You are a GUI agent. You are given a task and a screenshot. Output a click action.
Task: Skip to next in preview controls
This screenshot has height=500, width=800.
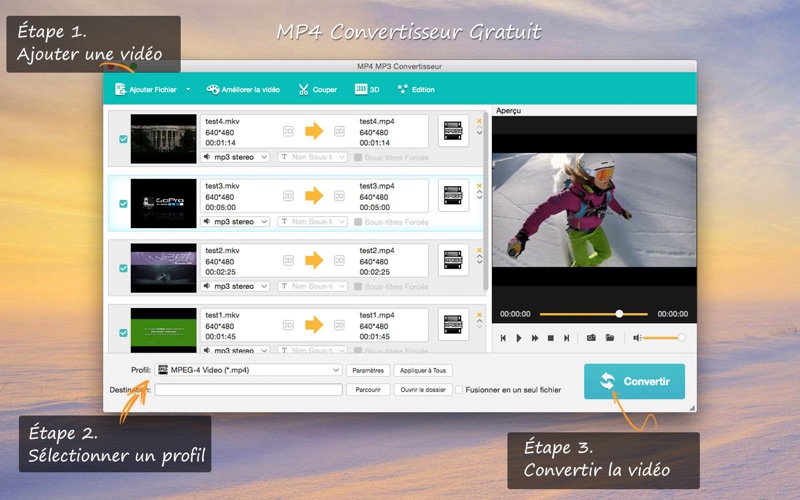coord(566,338)
